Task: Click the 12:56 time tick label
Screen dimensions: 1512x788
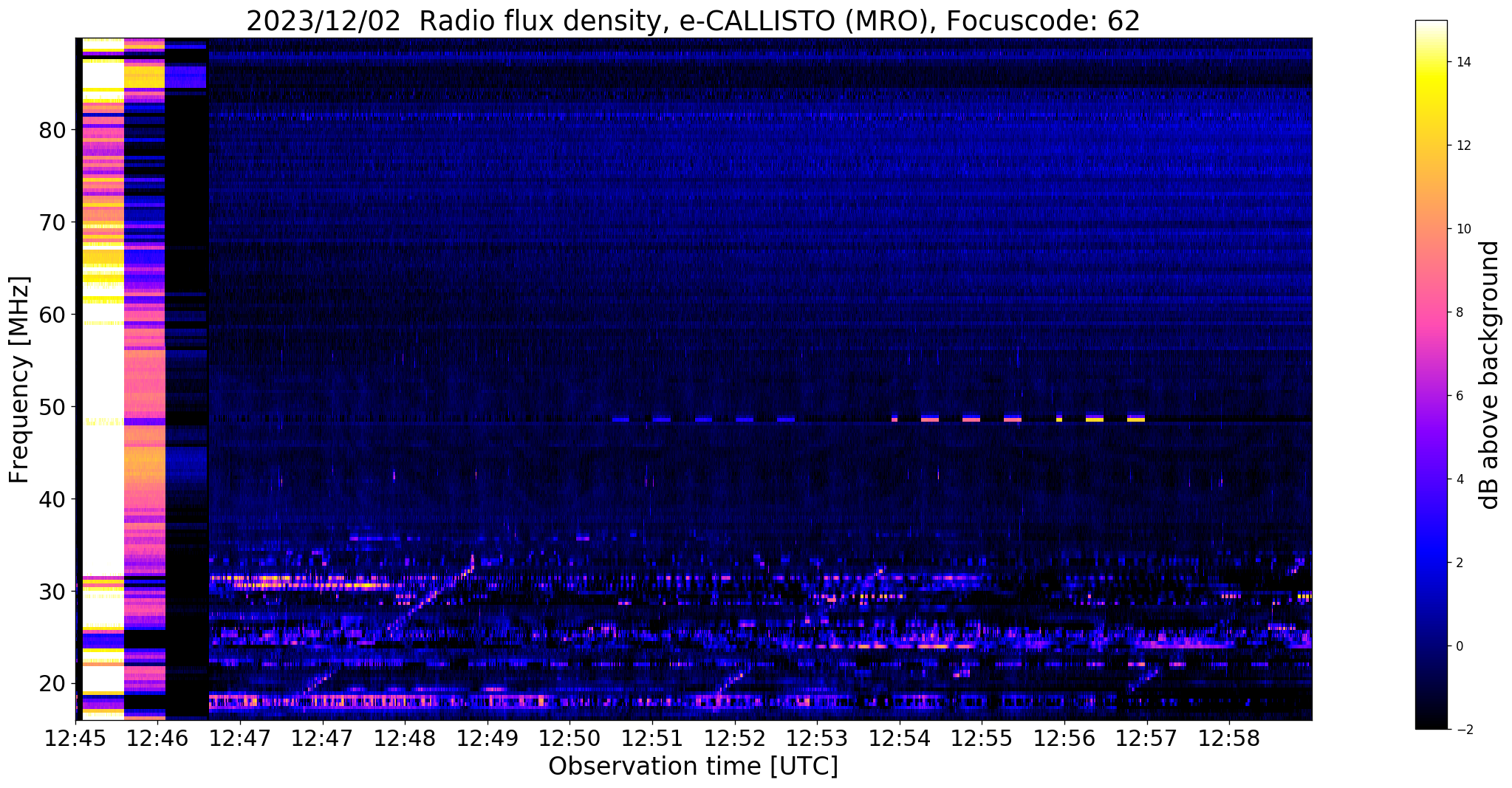Action: pyautogui.click(x=1064, y=739)
